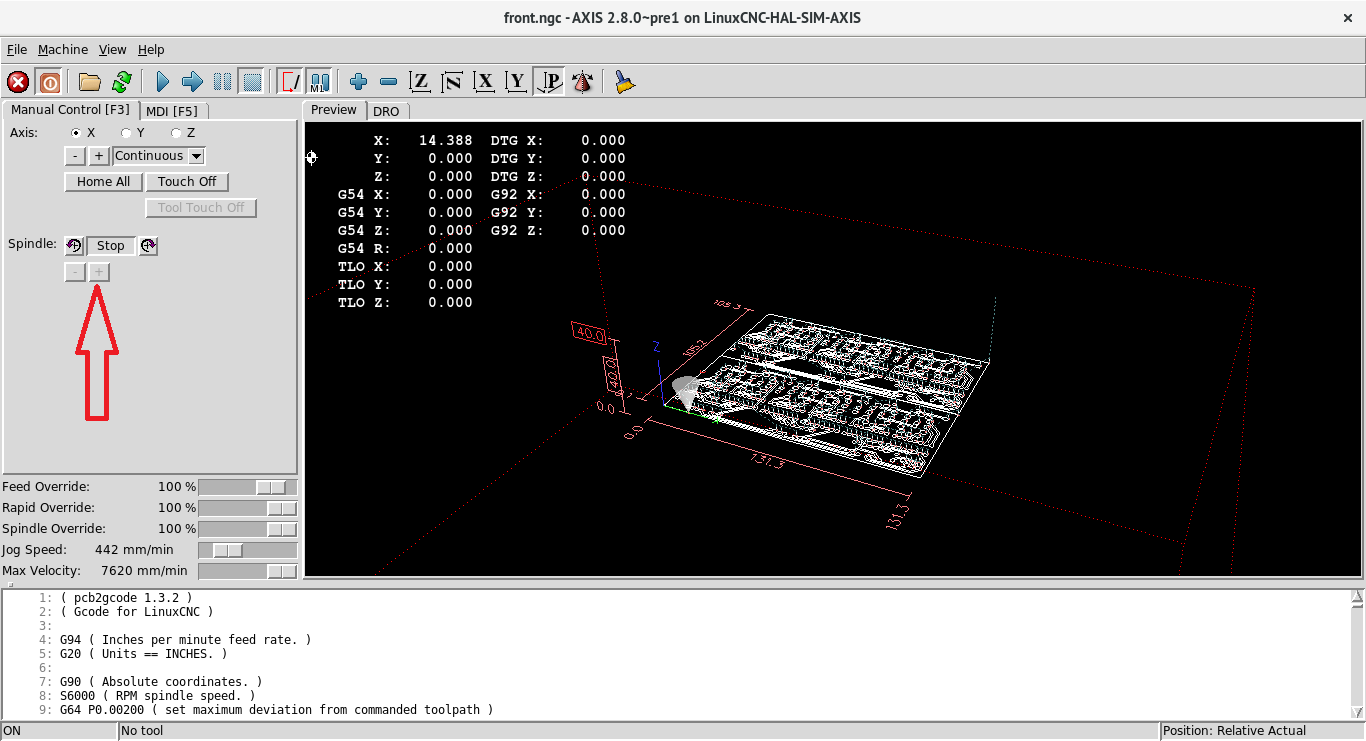Screen dimensions: 1366x741
Task: Open the View menu
Action: 113,49
